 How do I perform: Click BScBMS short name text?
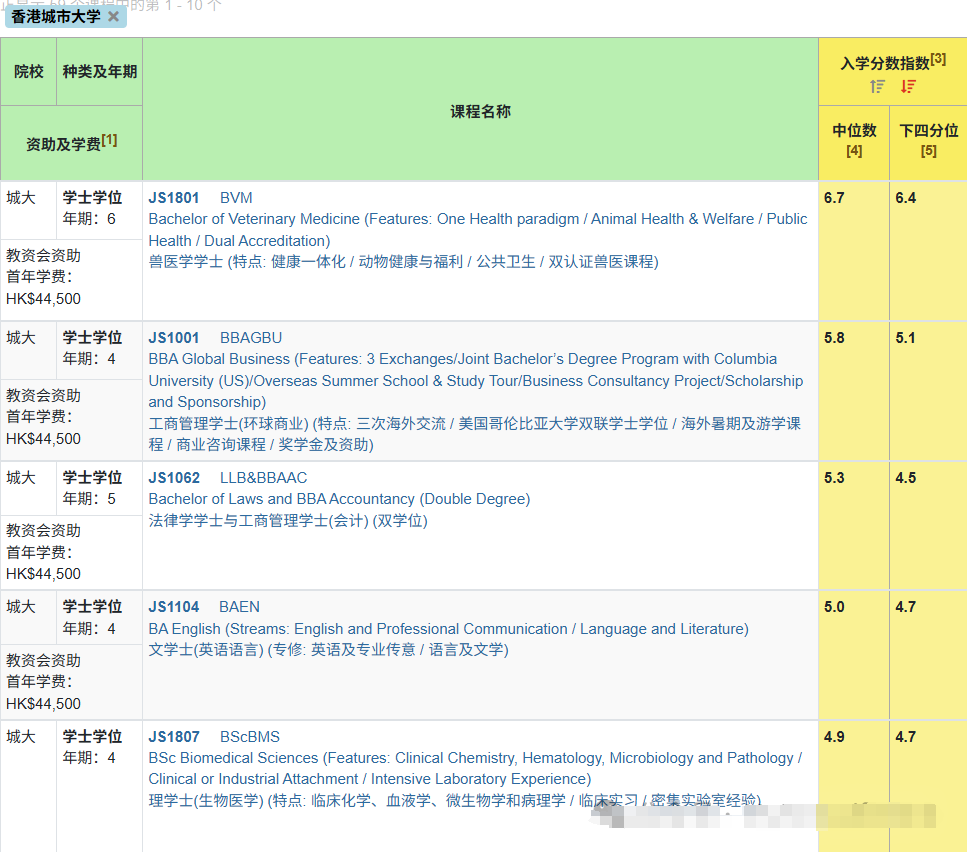point(250,737)
